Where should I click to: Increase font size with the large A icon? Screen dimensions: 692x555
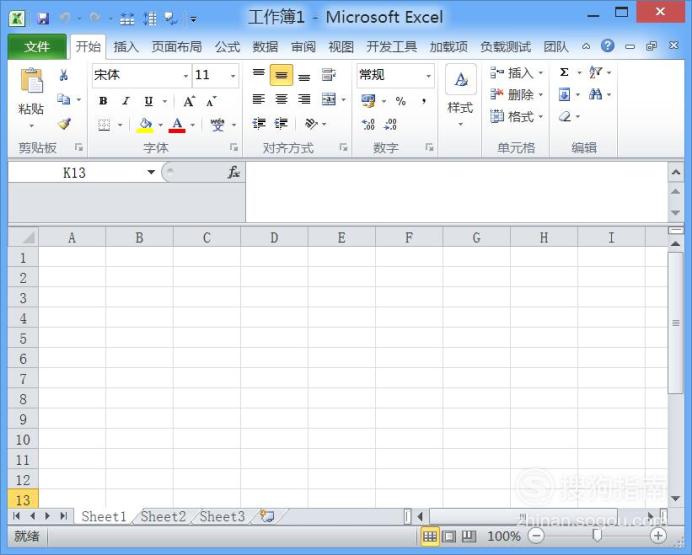[x=189, y=101]
